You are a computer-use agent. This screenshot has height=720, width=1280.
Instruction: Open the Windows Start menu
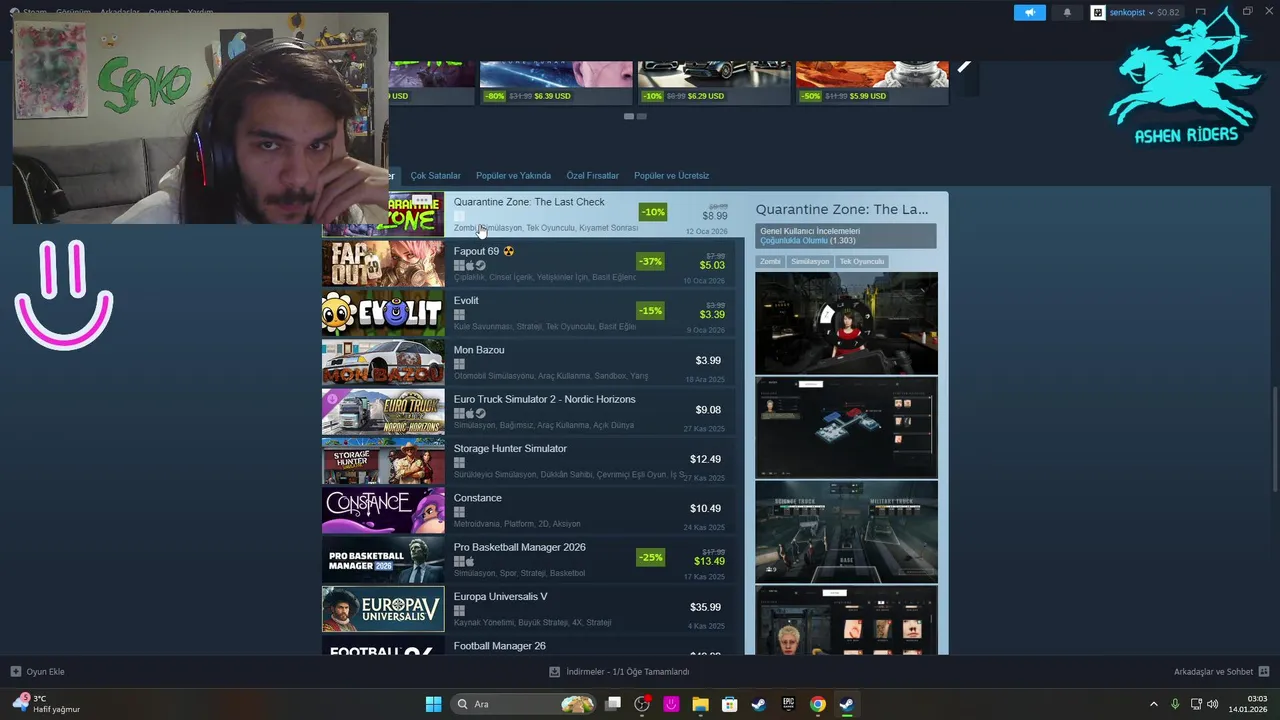click(433, 704)
